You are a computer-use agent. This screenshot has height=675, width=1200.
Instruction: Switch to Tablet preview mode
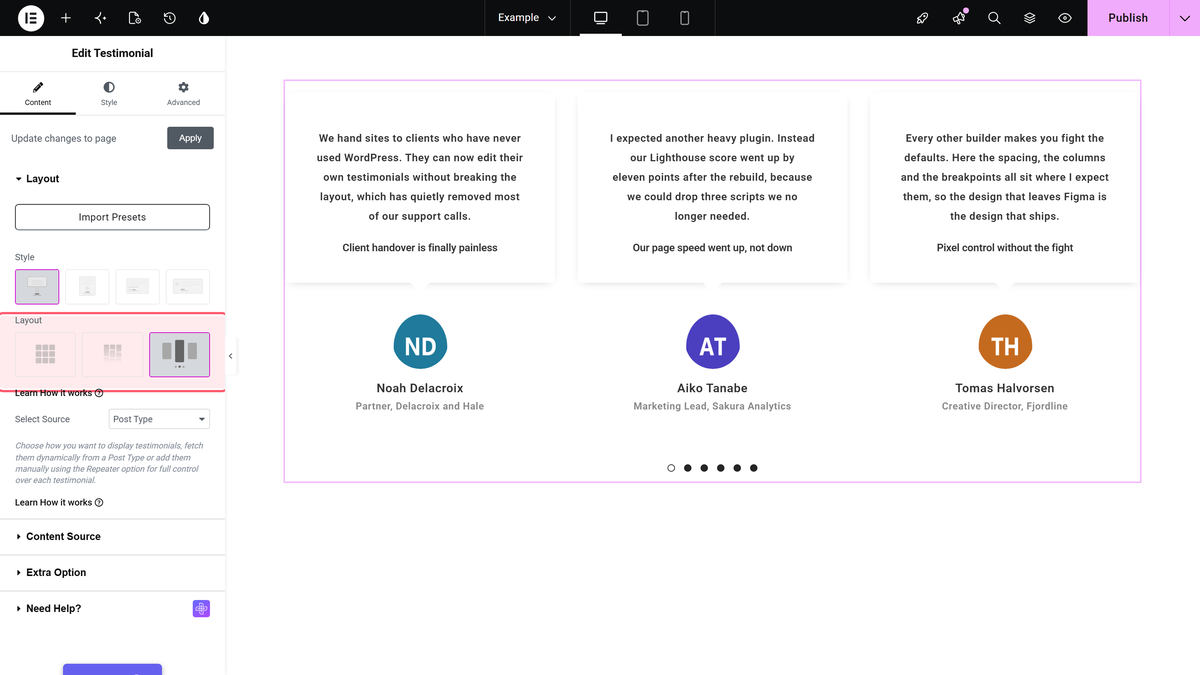[643, 18]
